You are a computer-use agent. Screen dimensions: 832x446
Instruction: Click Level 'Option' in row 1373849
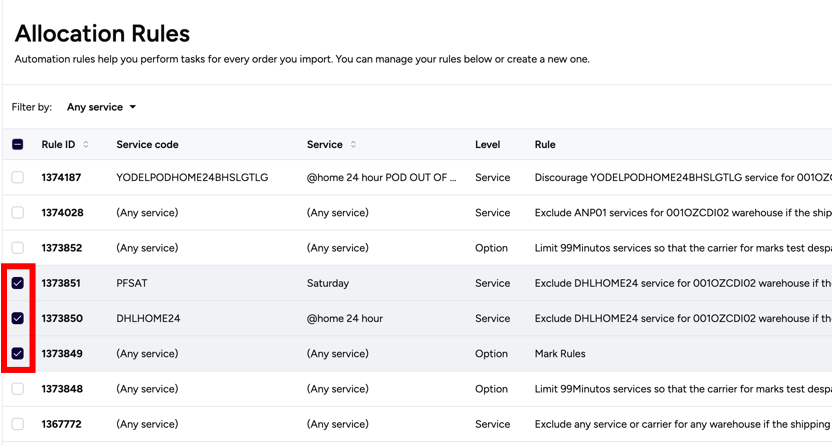click(491, 354)
